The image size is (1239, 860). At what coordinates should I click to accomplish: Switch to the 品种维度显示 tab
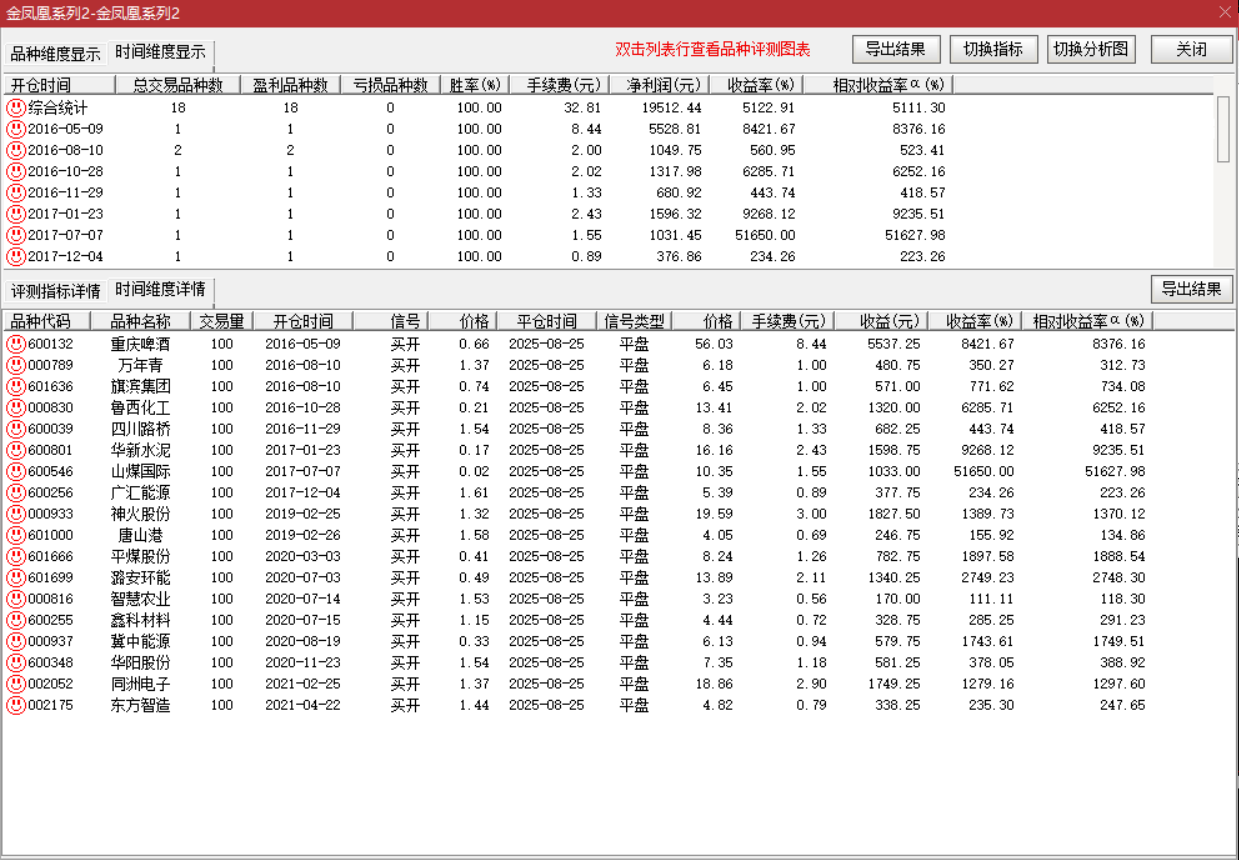56,55
